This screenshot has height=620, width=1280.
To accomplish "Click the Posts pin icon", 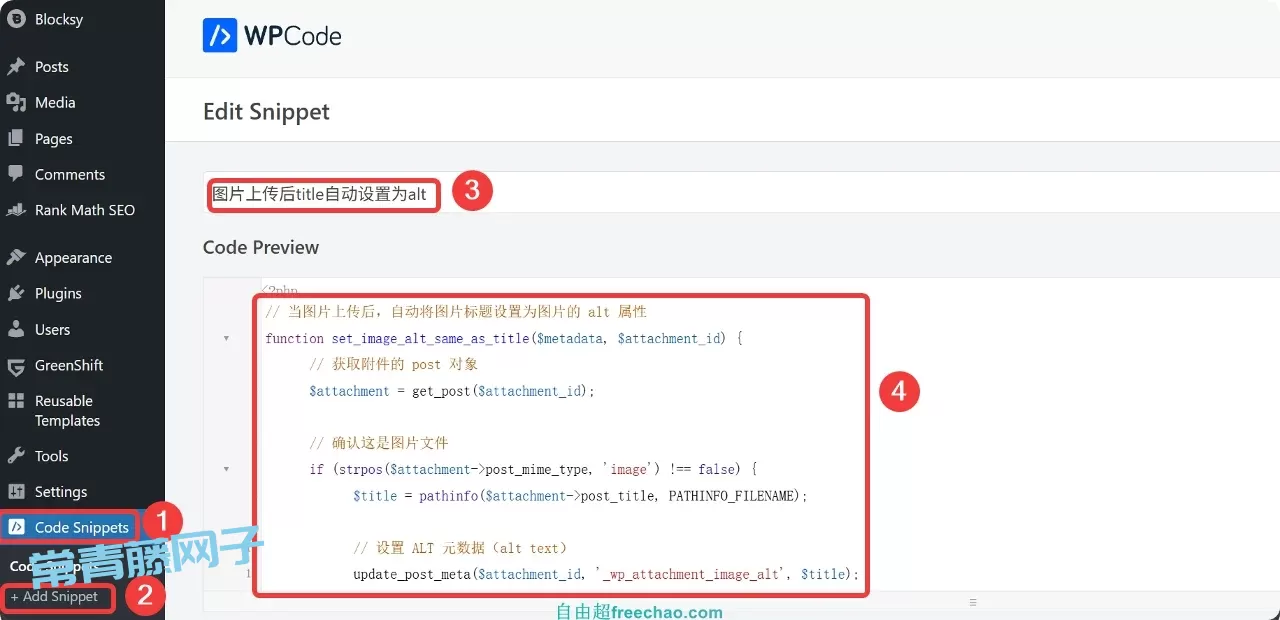I will 15,67.
